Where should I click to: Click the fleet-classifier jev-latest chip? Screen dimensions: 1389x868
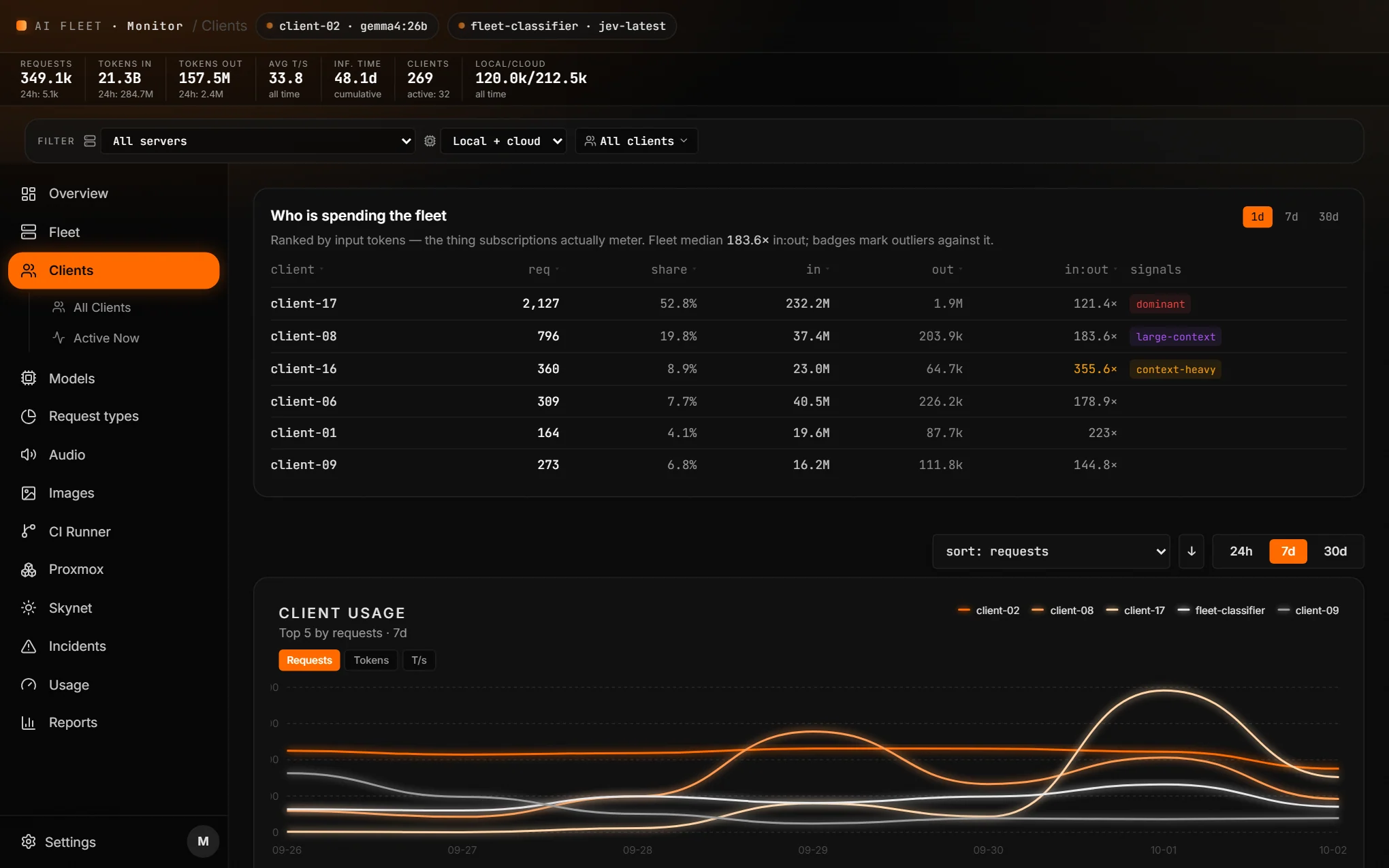click(x=562, y=26)
